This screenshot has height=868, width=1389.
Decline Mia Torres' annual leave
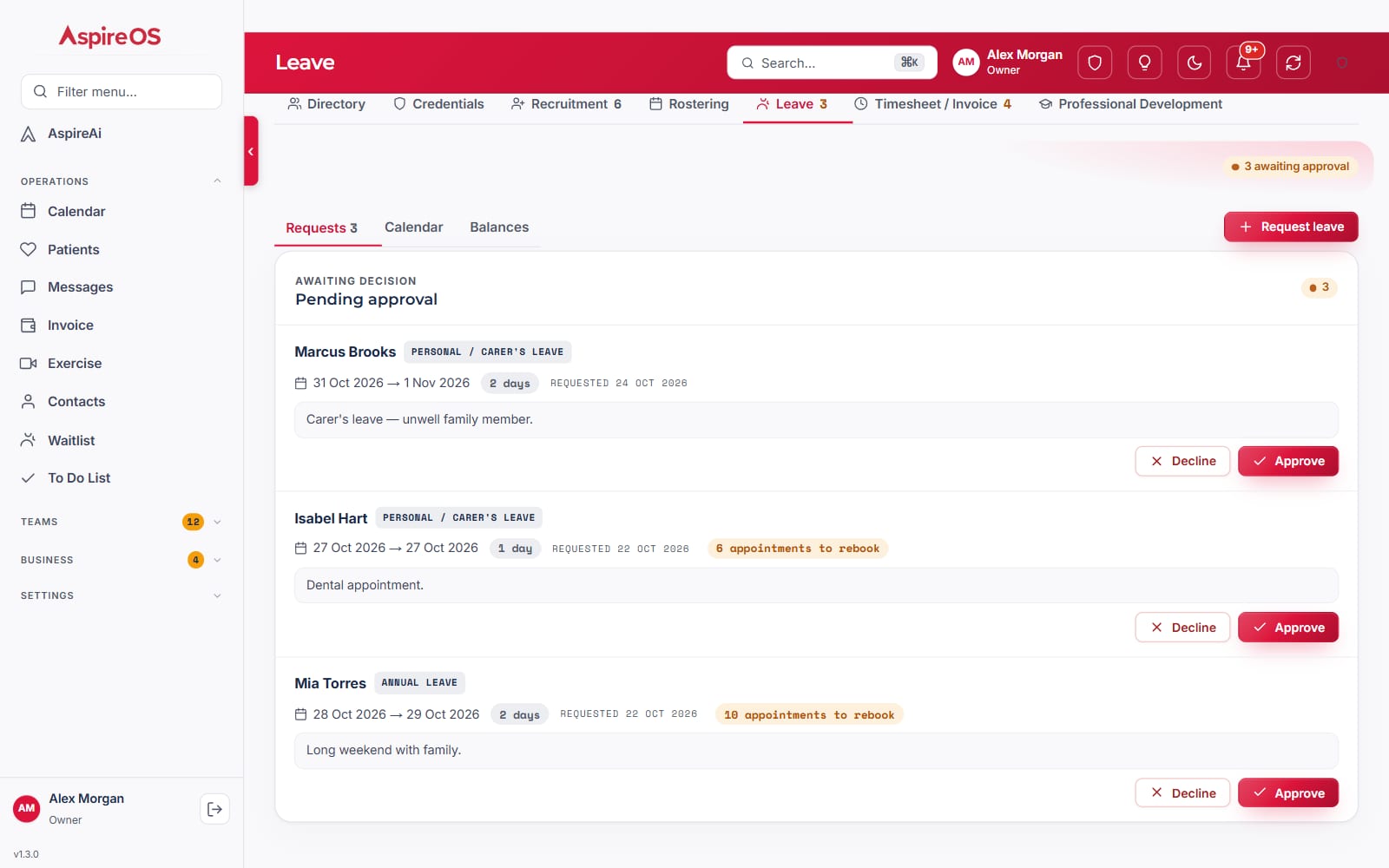[x=1182, y=793]
